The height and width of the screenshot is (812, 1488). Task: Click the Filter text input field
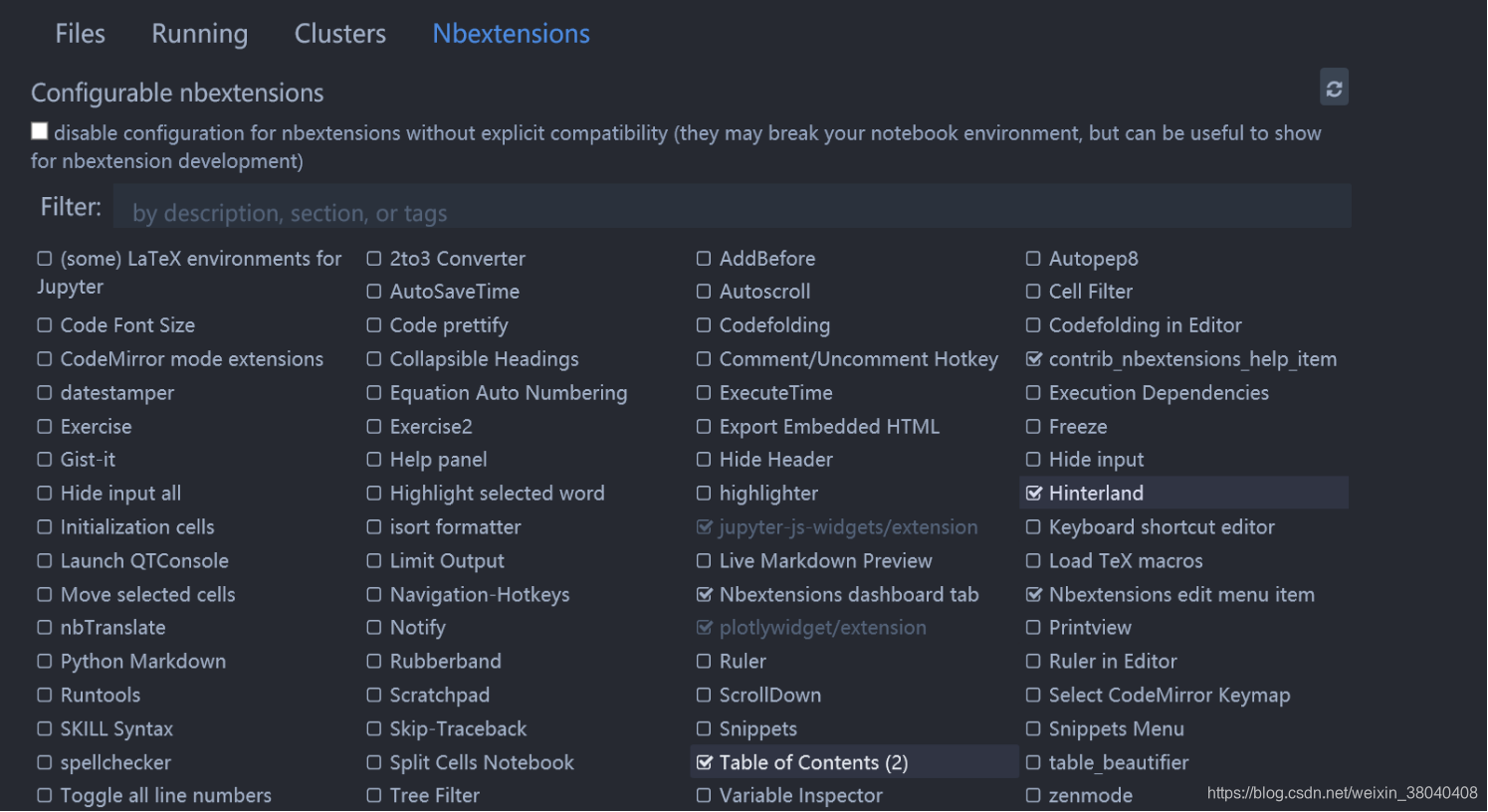[731, 212]
